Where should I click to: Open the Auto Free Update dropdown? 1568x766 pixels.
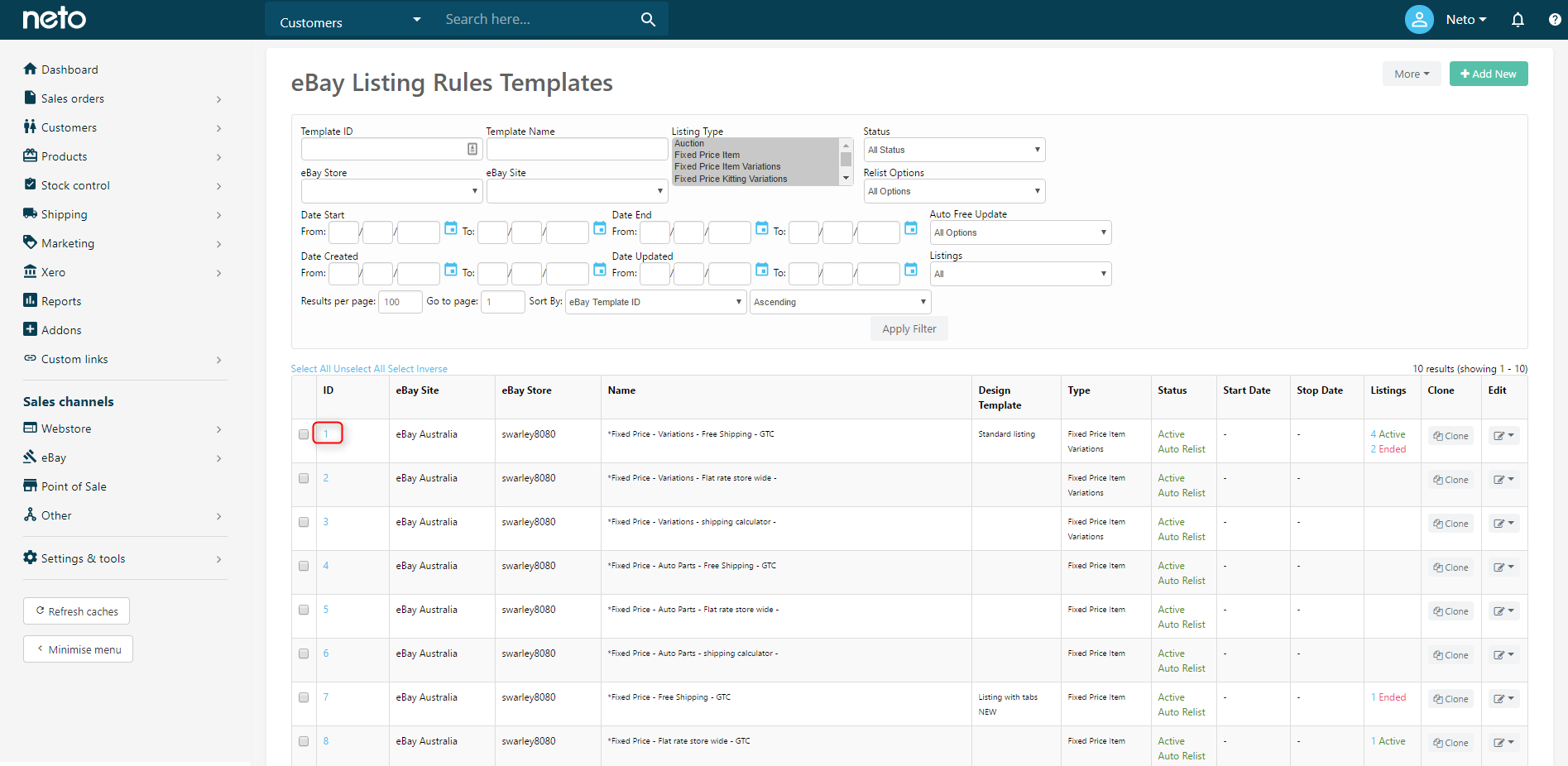[x=1020, y=232]
